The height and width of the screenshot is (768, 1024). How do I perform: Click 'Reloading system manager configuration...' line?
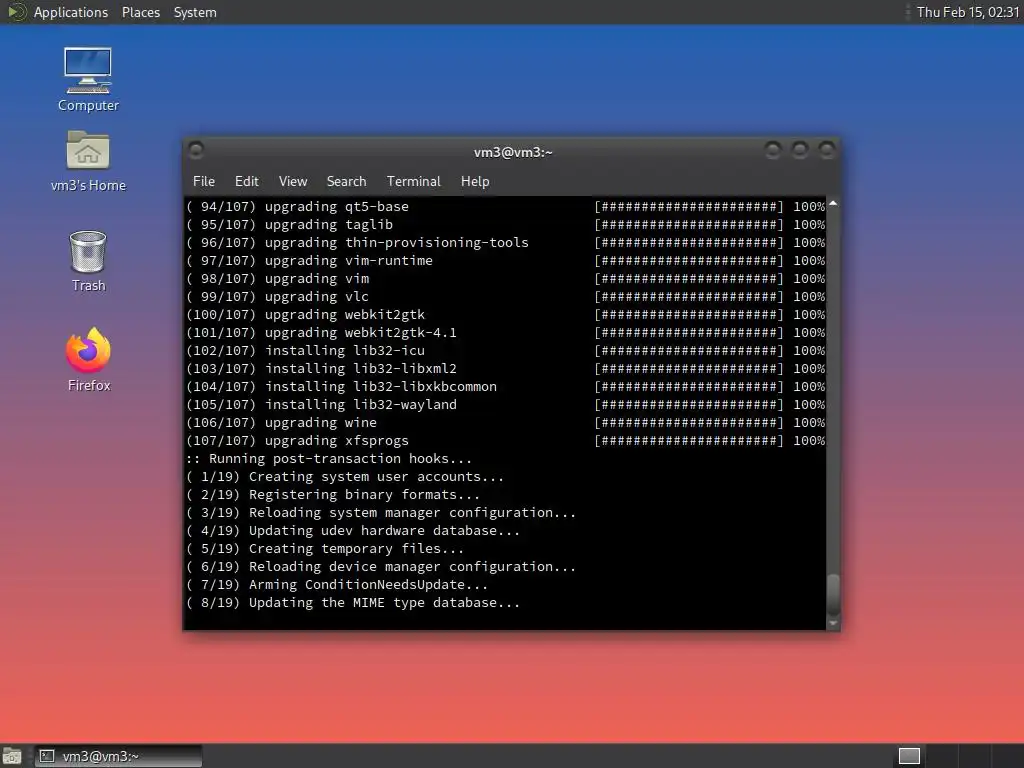pos(381,513)
